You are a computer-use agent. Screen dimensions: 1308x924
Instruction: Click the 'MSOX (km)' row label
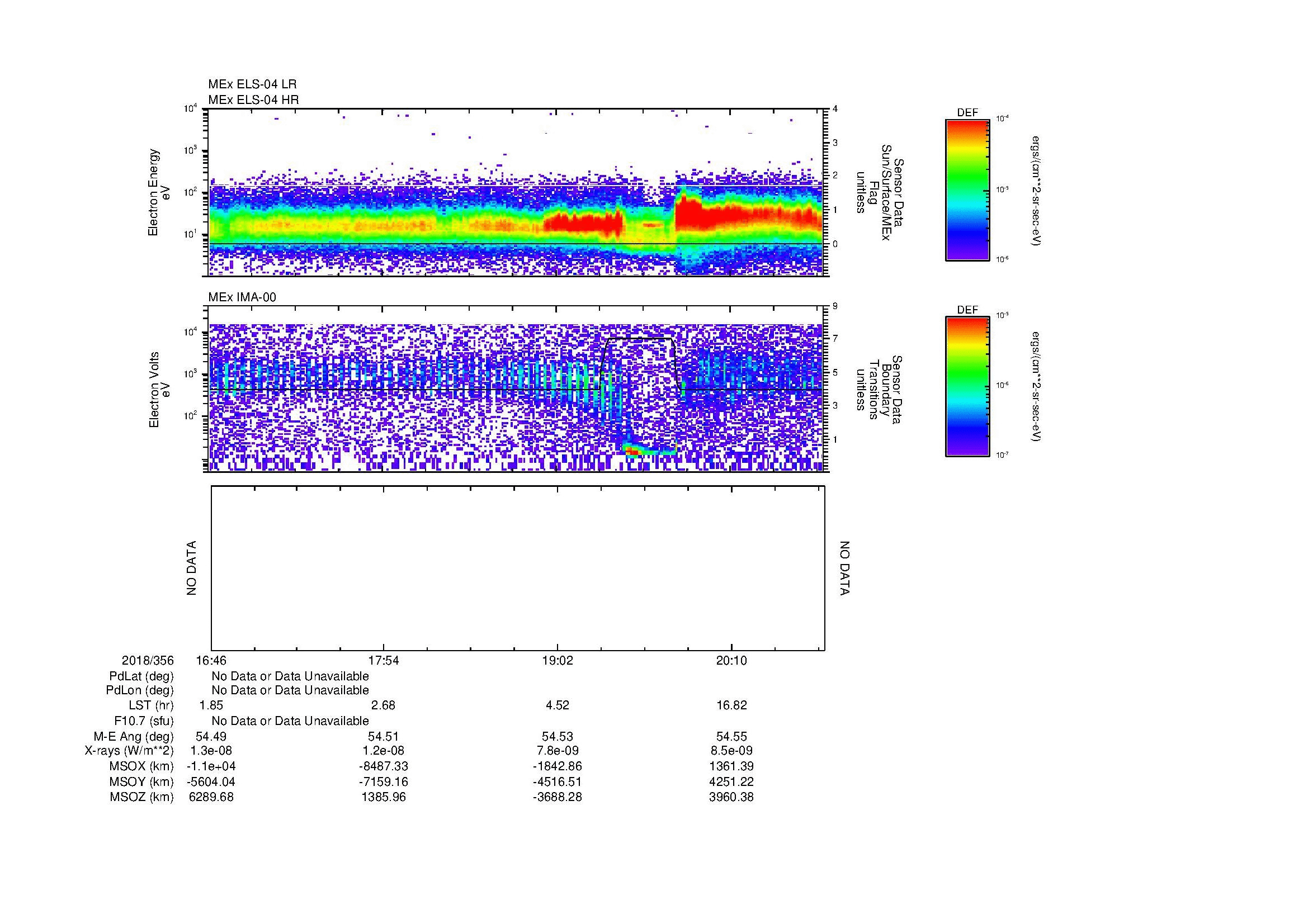pos(141,766)
